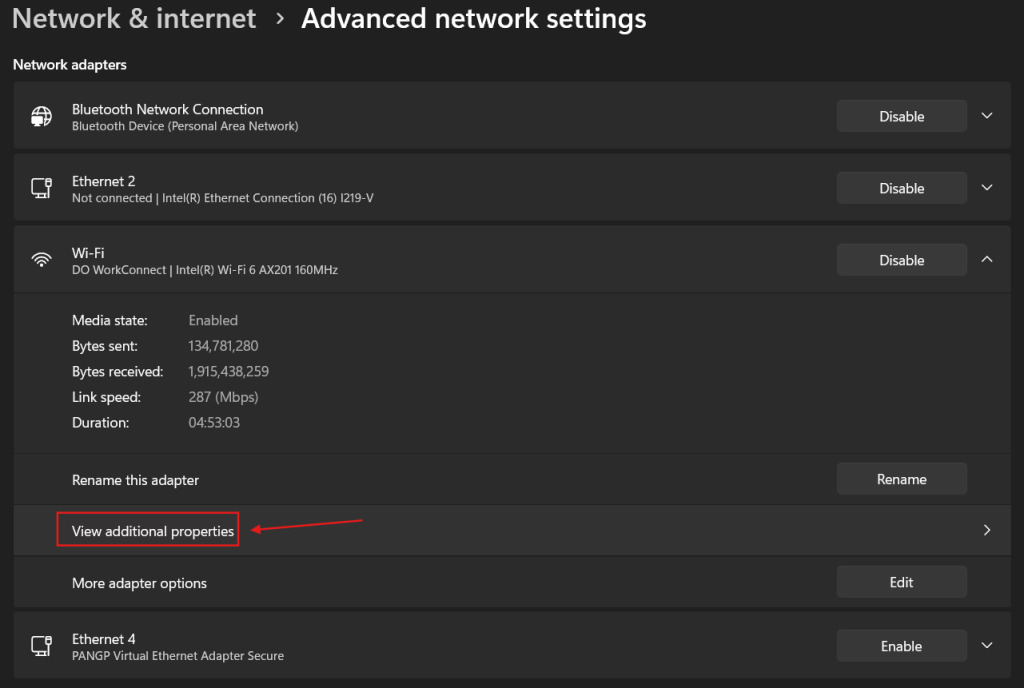Image resolution: width=1024 pixels, height=688 pixels.
Task: Click PANGP Virtual Ethernet Adapter Secure text
Action: (x=178, y=655)
